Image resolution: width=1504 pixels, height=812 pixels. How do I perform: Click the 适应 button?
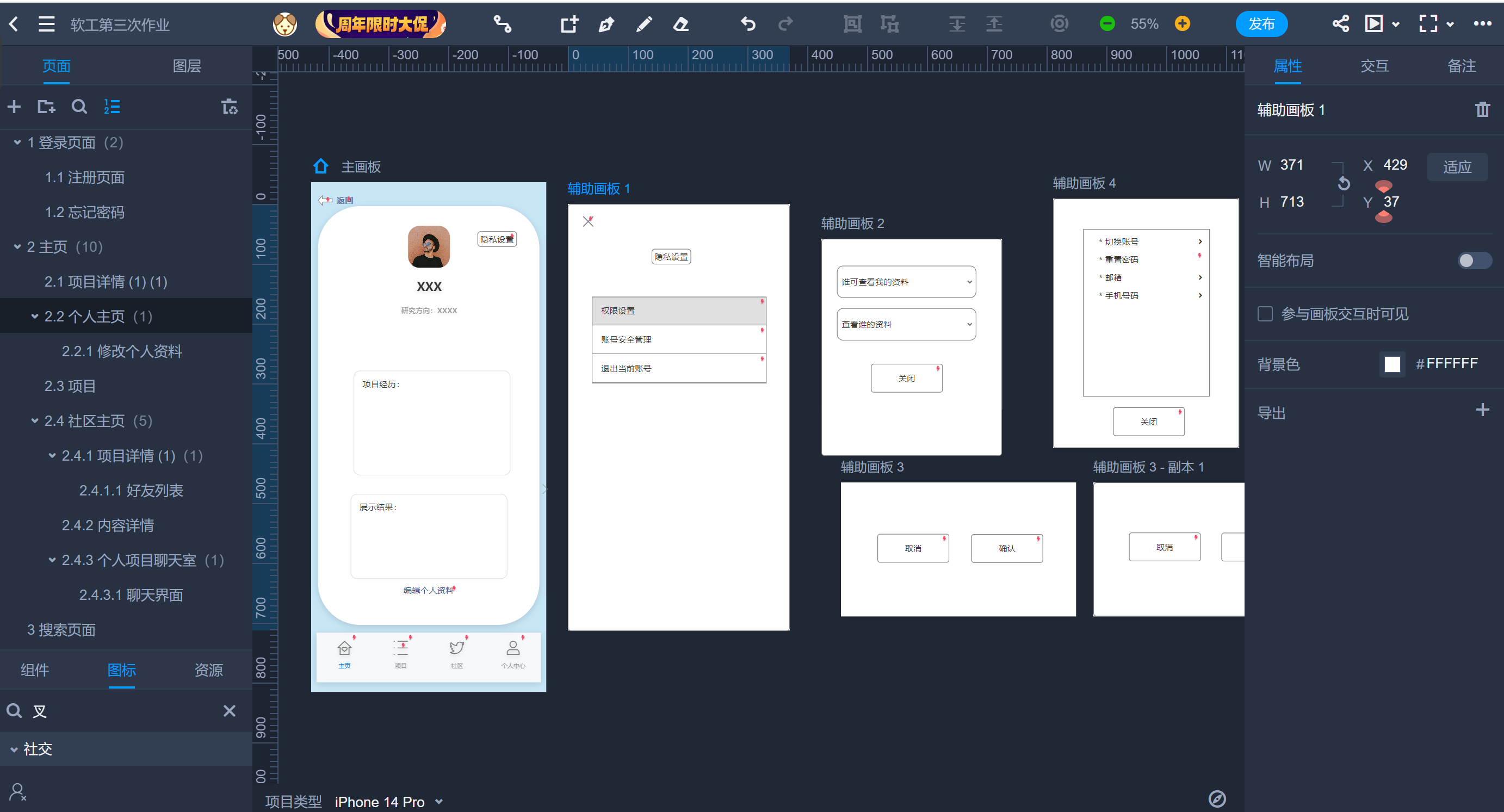[1456, 167]
